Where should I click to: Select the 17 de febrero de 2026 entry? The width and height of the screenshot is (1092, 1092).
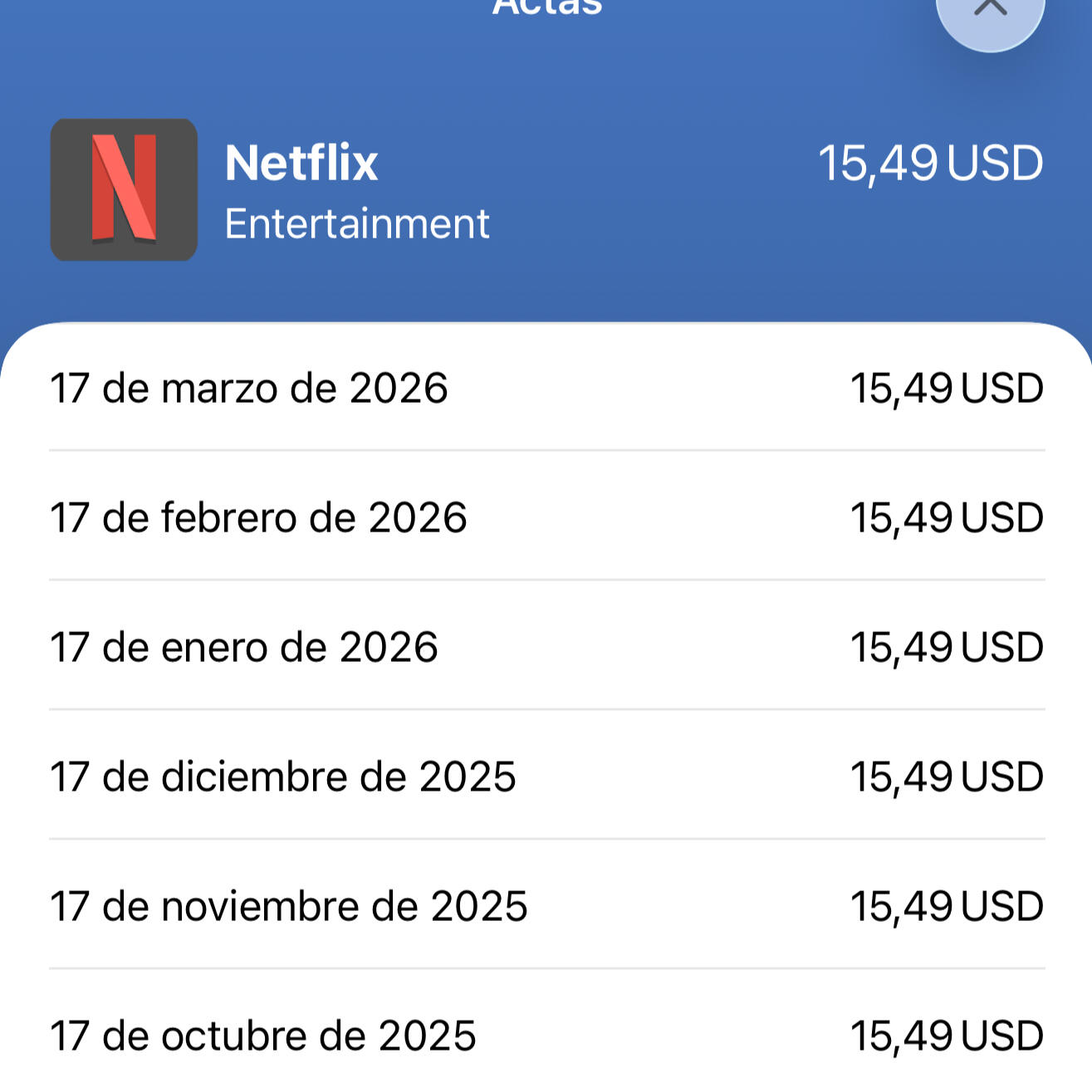[258, 517]
